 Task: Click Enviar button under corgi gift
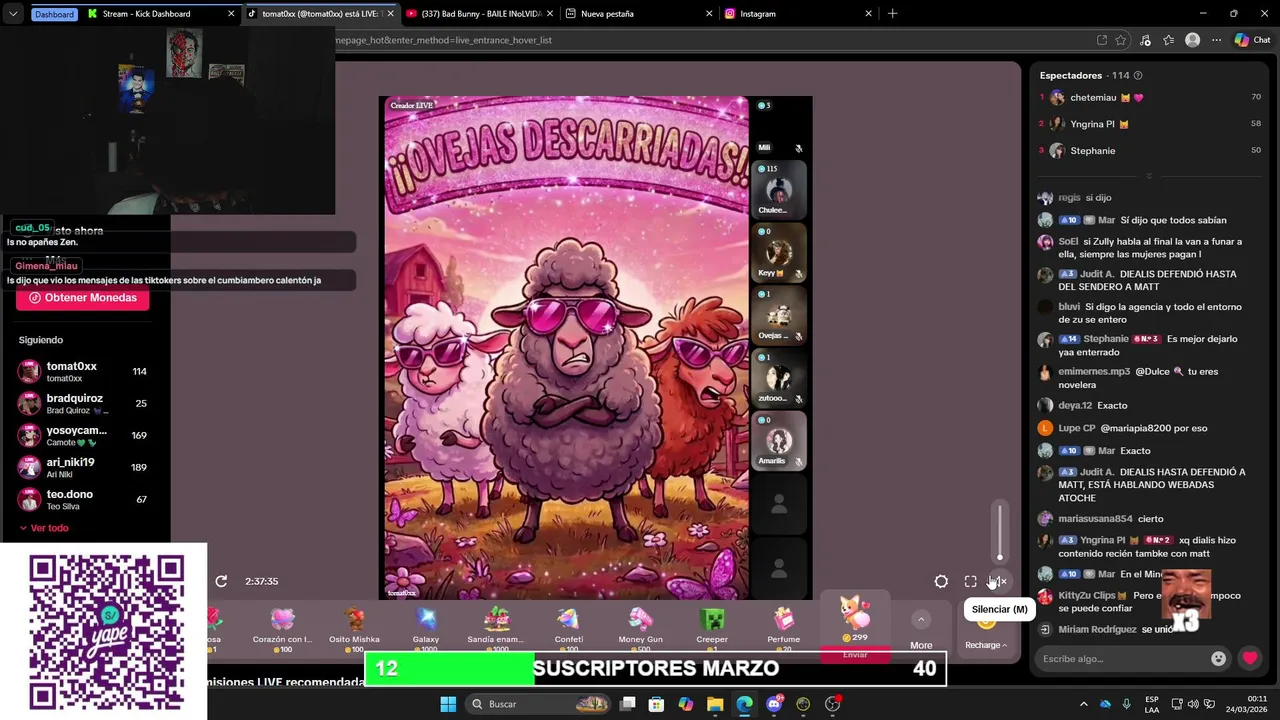[x=855, y=655]
